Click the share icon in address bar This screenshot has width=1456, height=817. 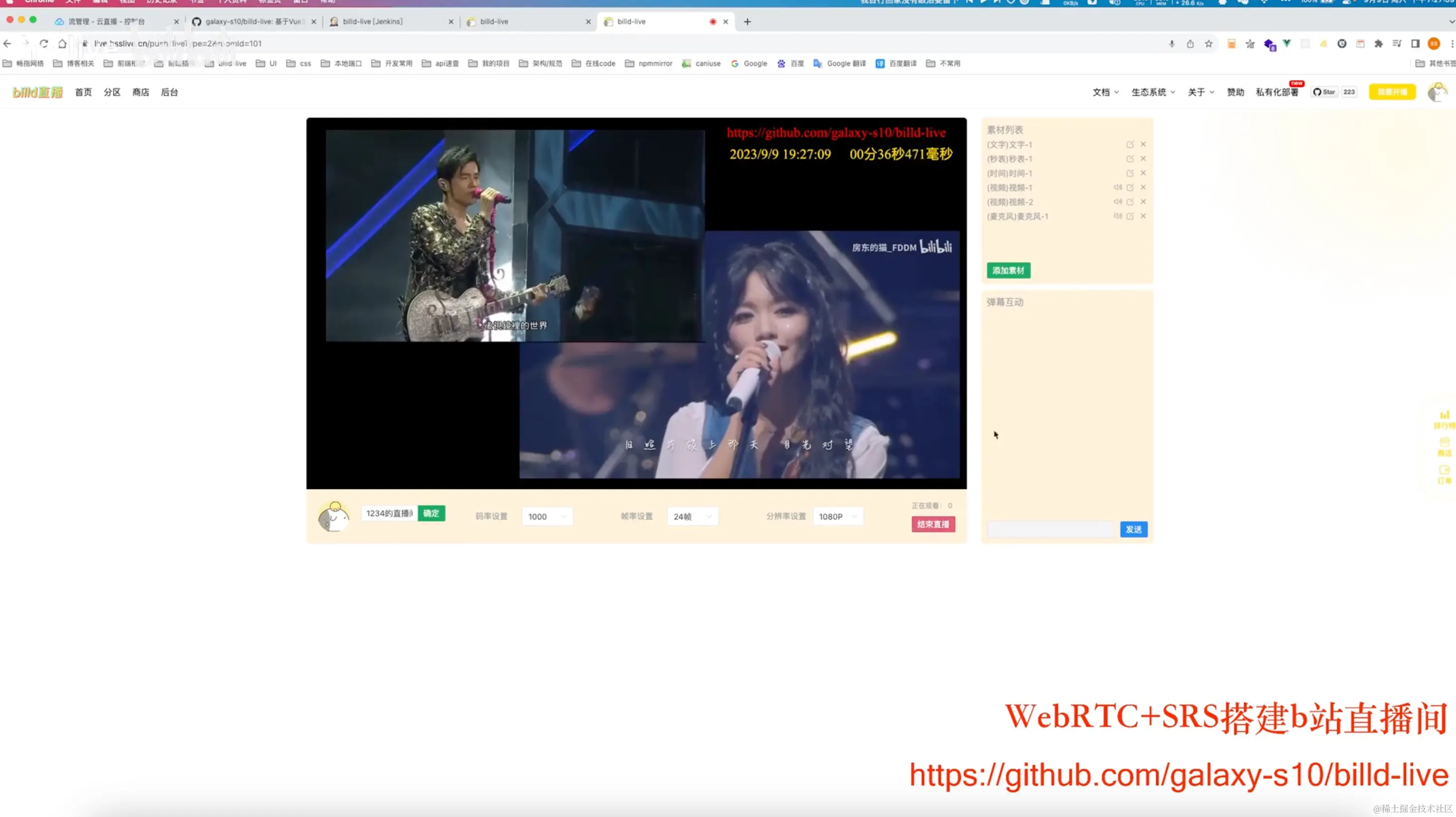click(x=1190, y=43)
